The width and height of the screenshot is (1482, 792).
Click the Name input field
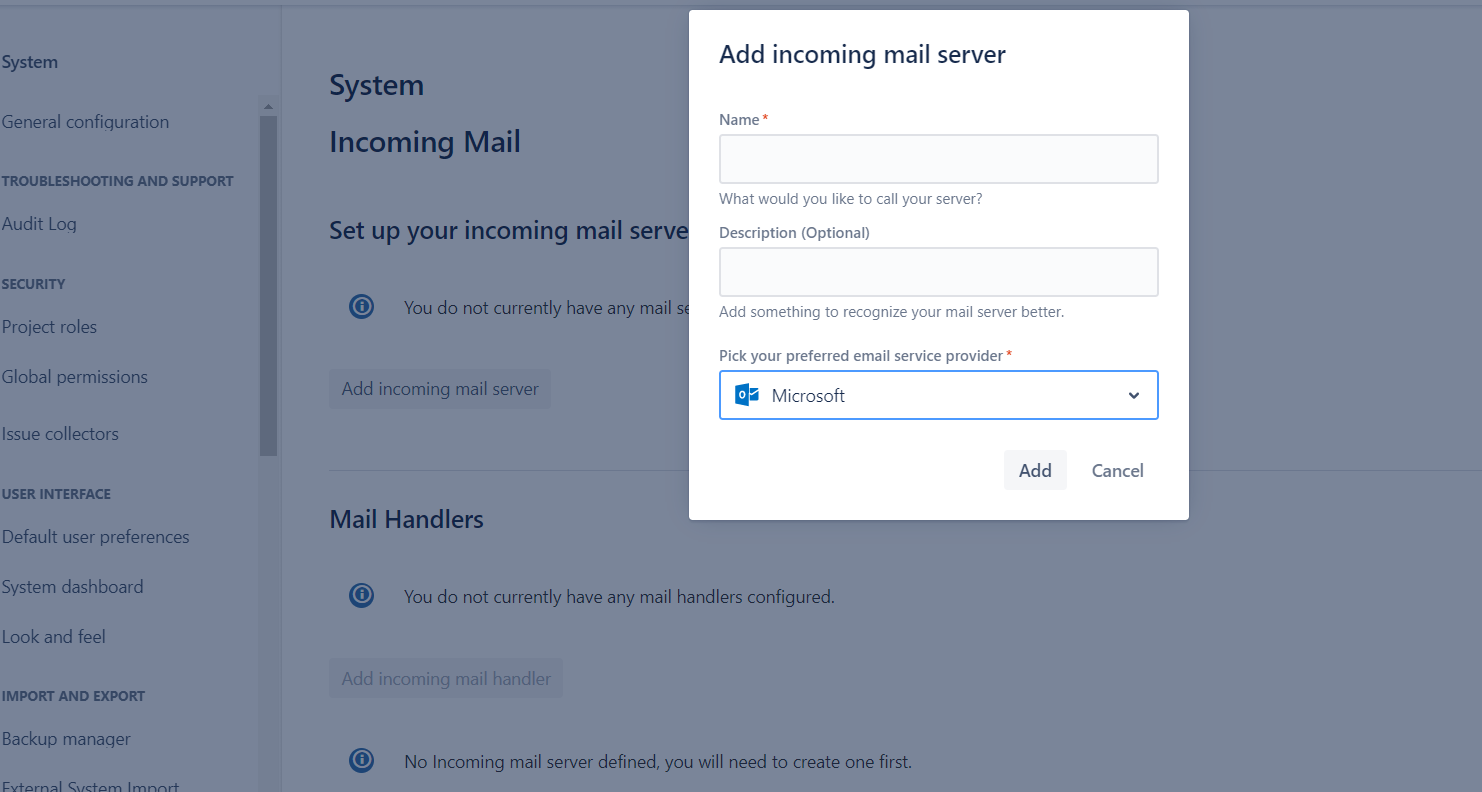pyautogui.click(x=939, y=159)
